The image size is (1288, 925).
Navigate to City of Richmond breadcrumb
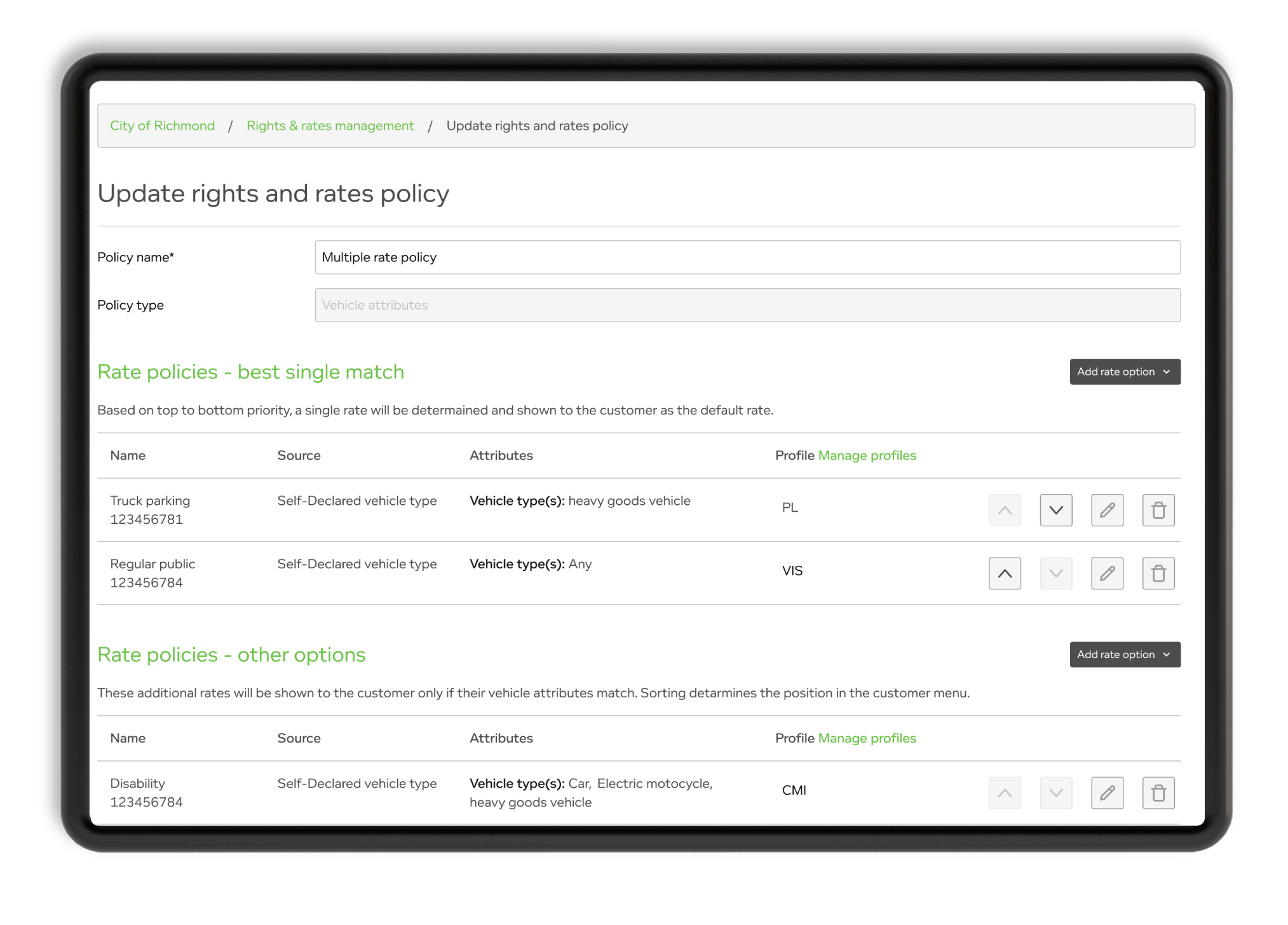(162, 125)
